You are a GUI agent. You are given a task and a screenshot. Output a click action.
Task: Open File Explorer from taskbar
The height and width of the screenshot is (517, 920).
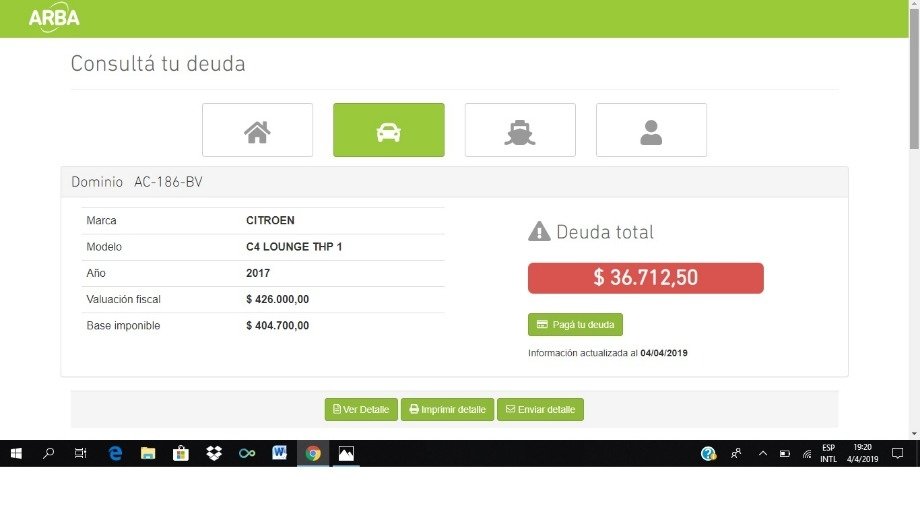pyautogui.click(x=148, y=454)
